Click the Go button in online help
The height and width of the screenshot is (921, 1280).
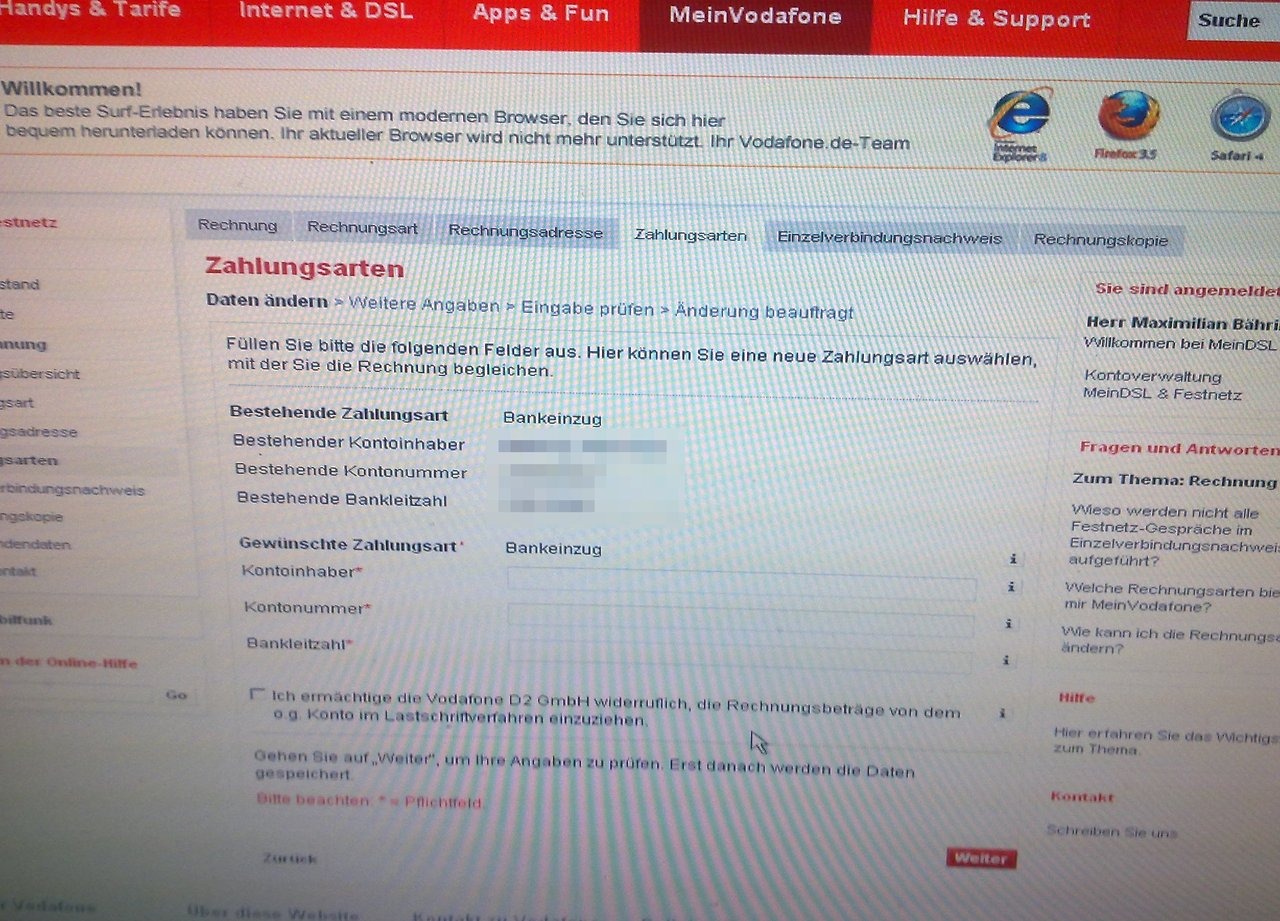pos(176,695)
